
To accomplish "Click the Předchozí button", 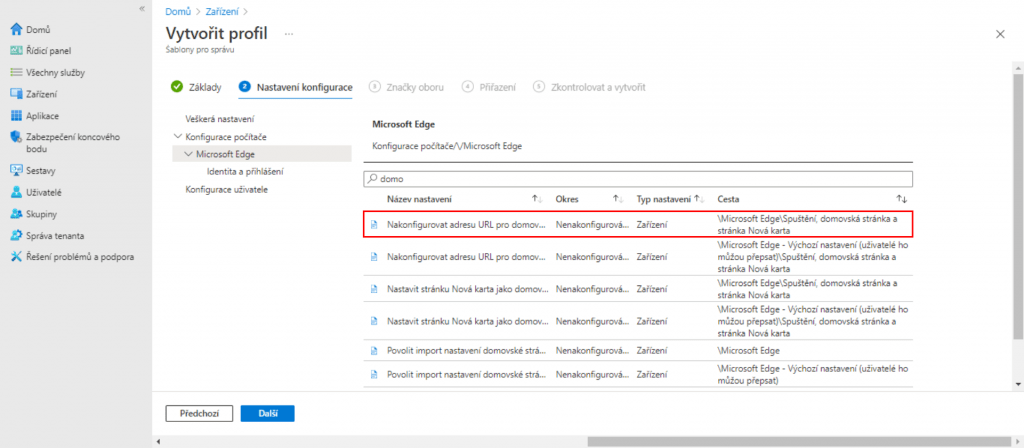I will (199, 412).
